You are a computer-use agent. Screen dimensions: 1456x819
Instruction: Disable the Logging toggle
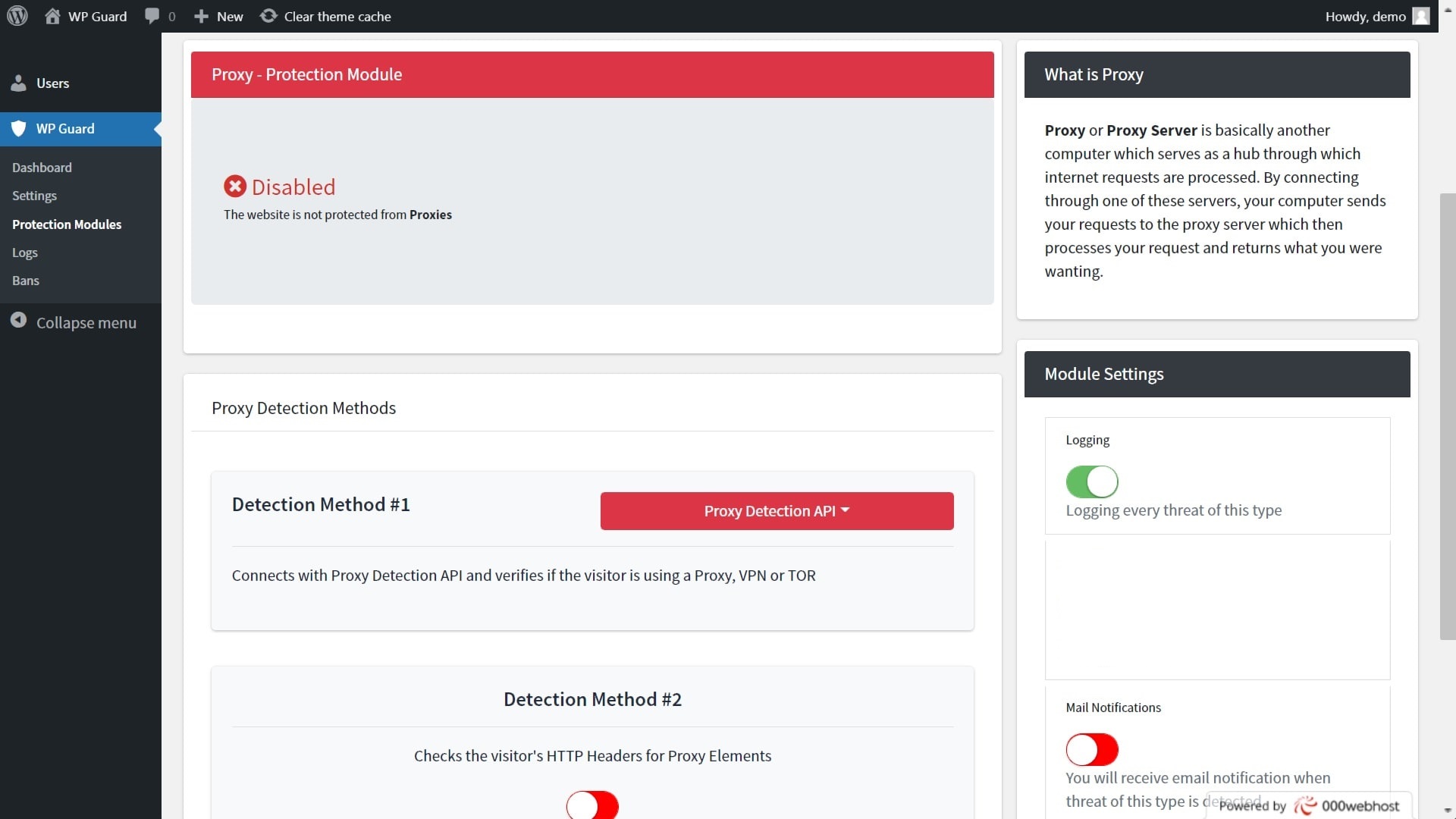pyautogui.click(x=1092, y=481)
